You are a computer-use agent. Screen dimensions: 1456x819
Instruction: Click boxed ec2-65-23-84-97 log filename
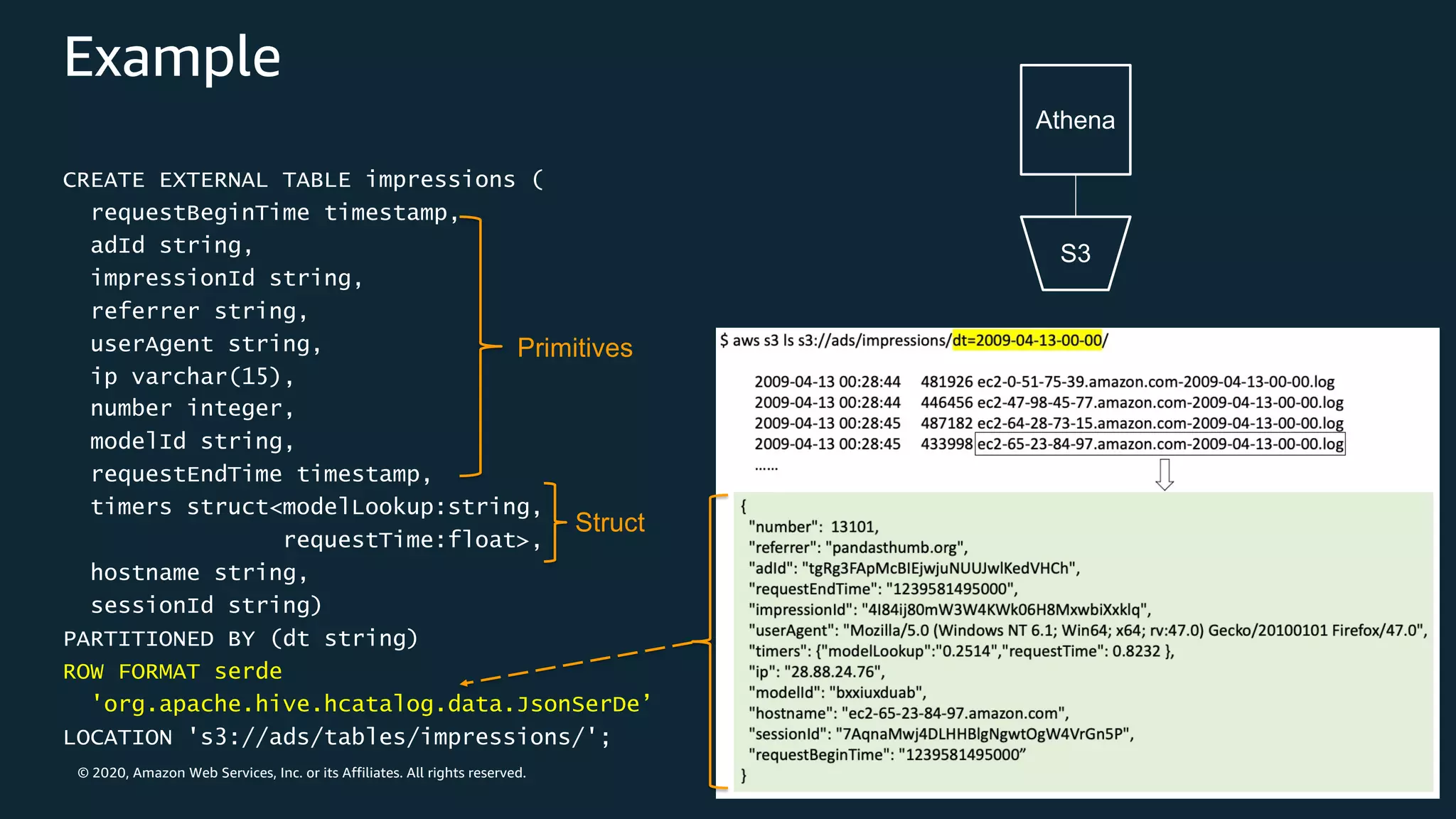[1160, 444]
